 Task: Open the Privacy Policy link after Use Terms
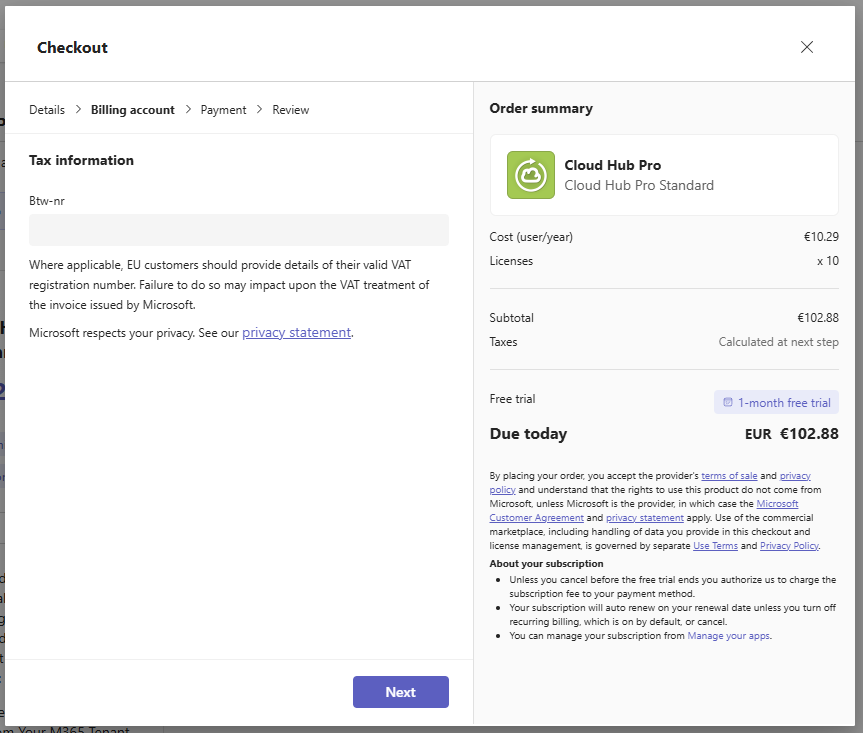789,546
